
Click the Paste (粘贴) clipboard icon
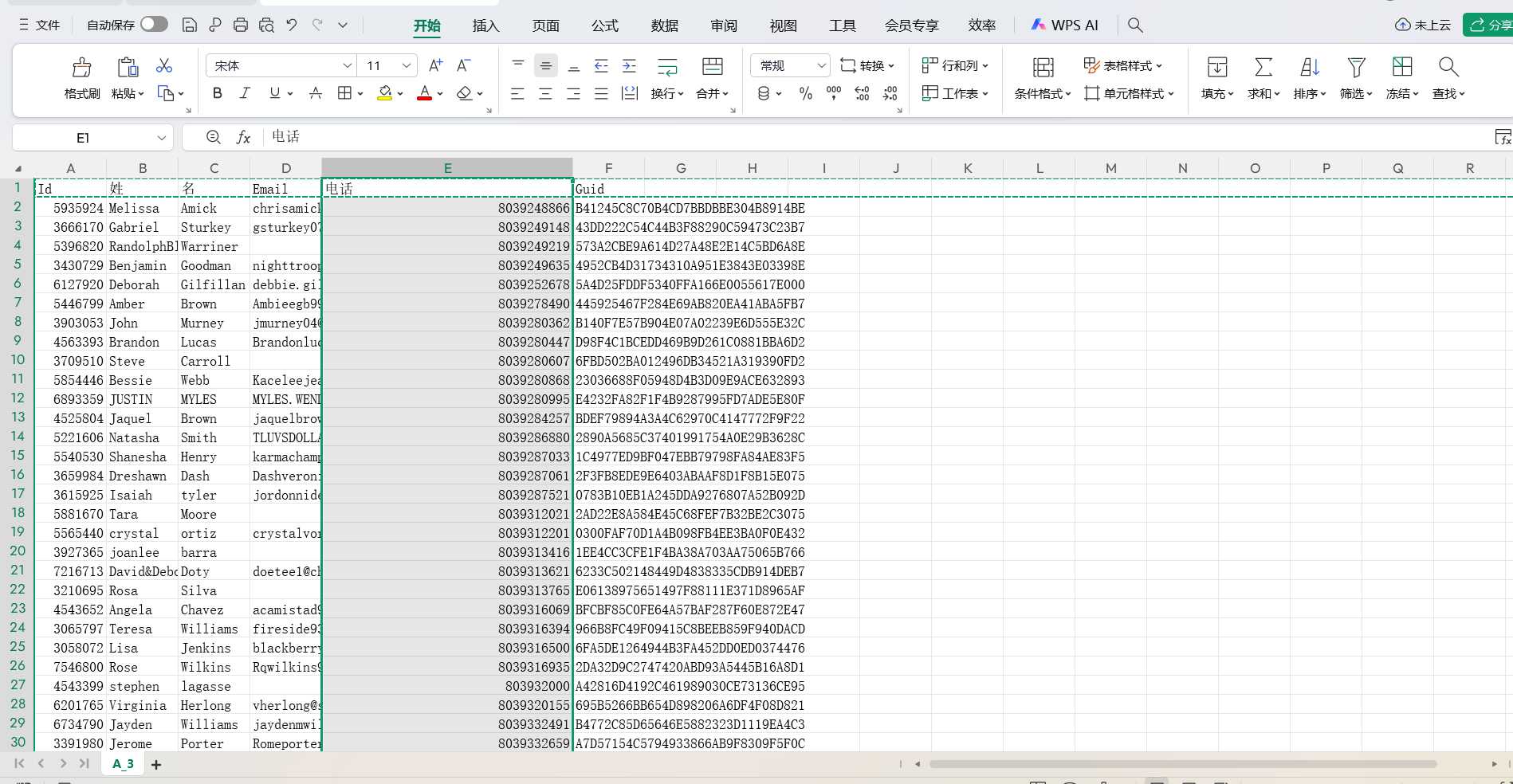tap(128, 67)
